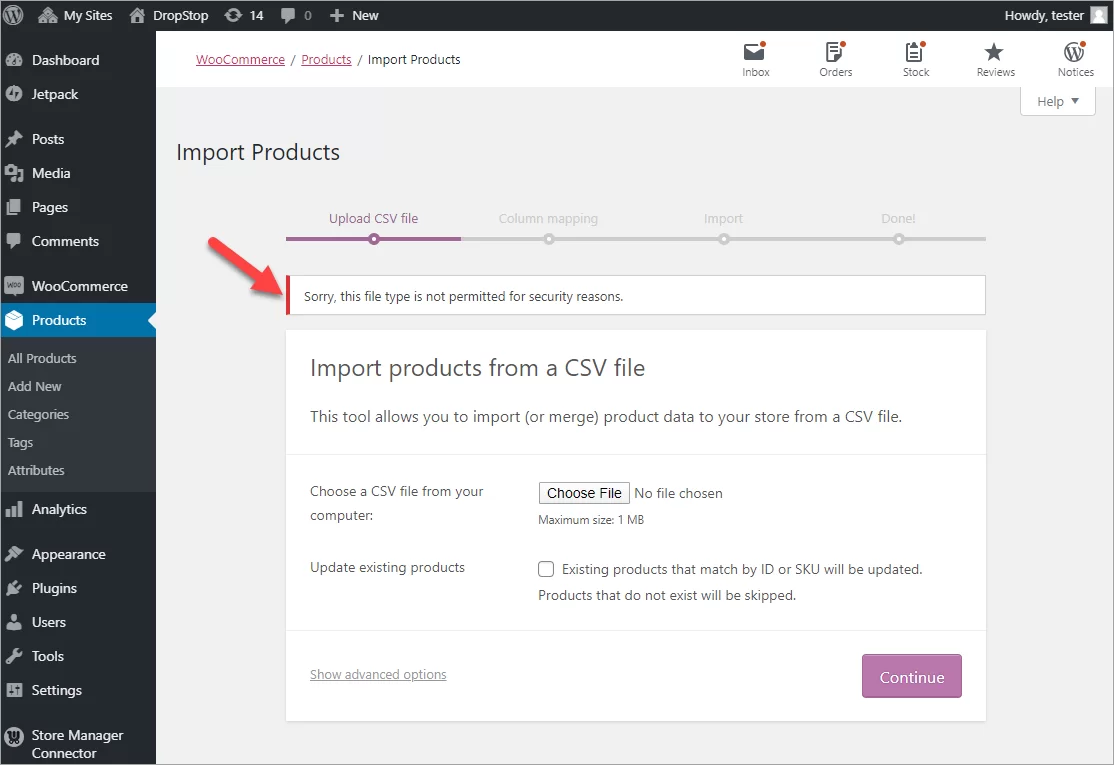1114x765 pixels.
Task: Follow the WooCommerce breadcrumb link
Action: [240, 59]
